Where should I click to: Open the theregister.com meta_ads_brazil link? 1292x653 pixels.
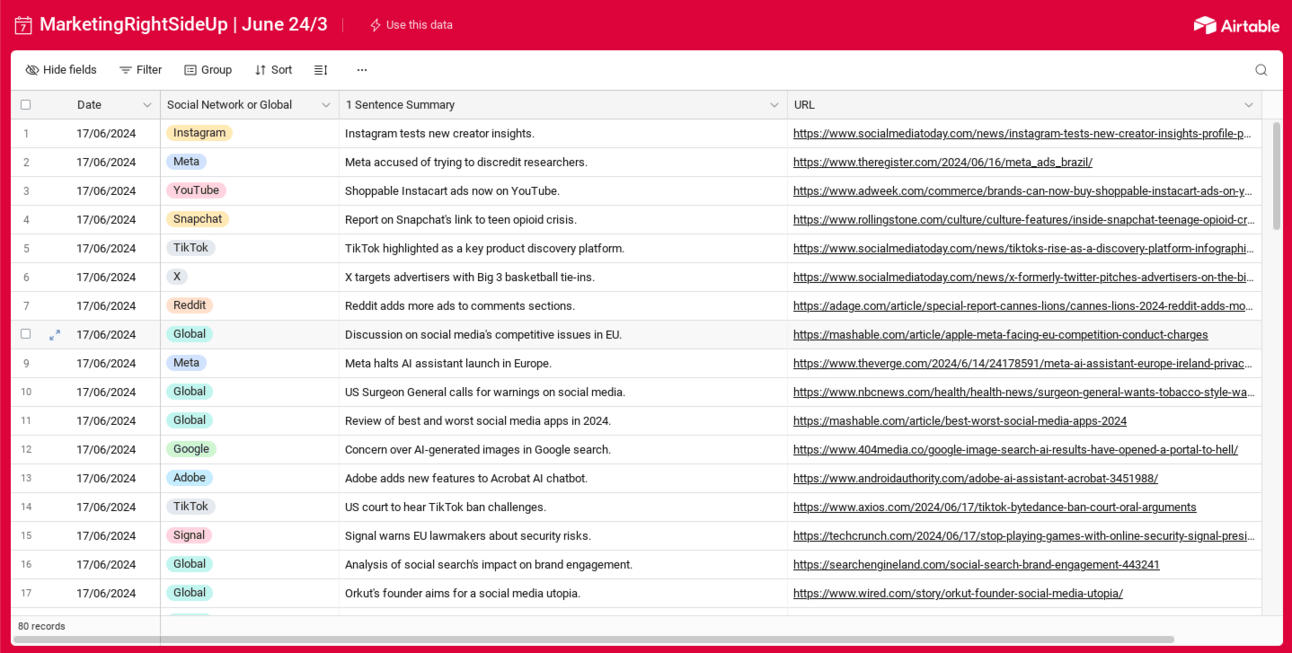coord(942,162)
